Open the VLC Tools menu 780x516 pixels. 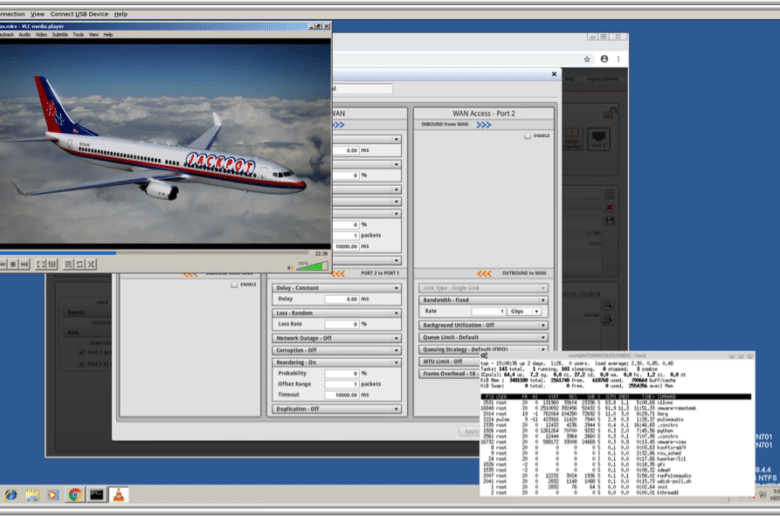79,34
